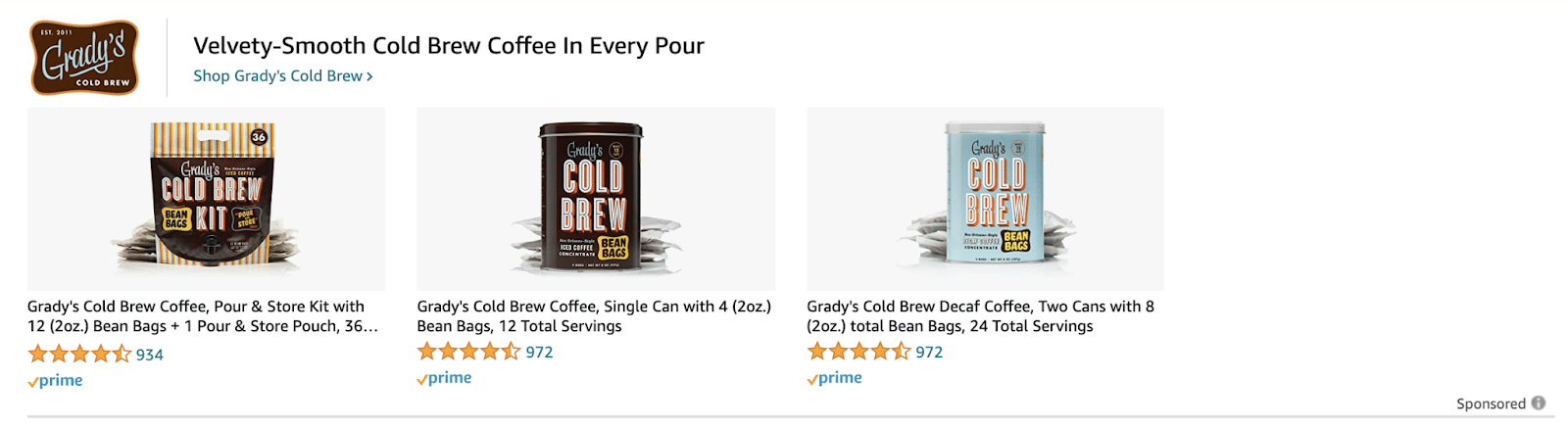Click the Sponsored info icon
The width and height of the screenshot is (1568, 428).
[1539, 403]
